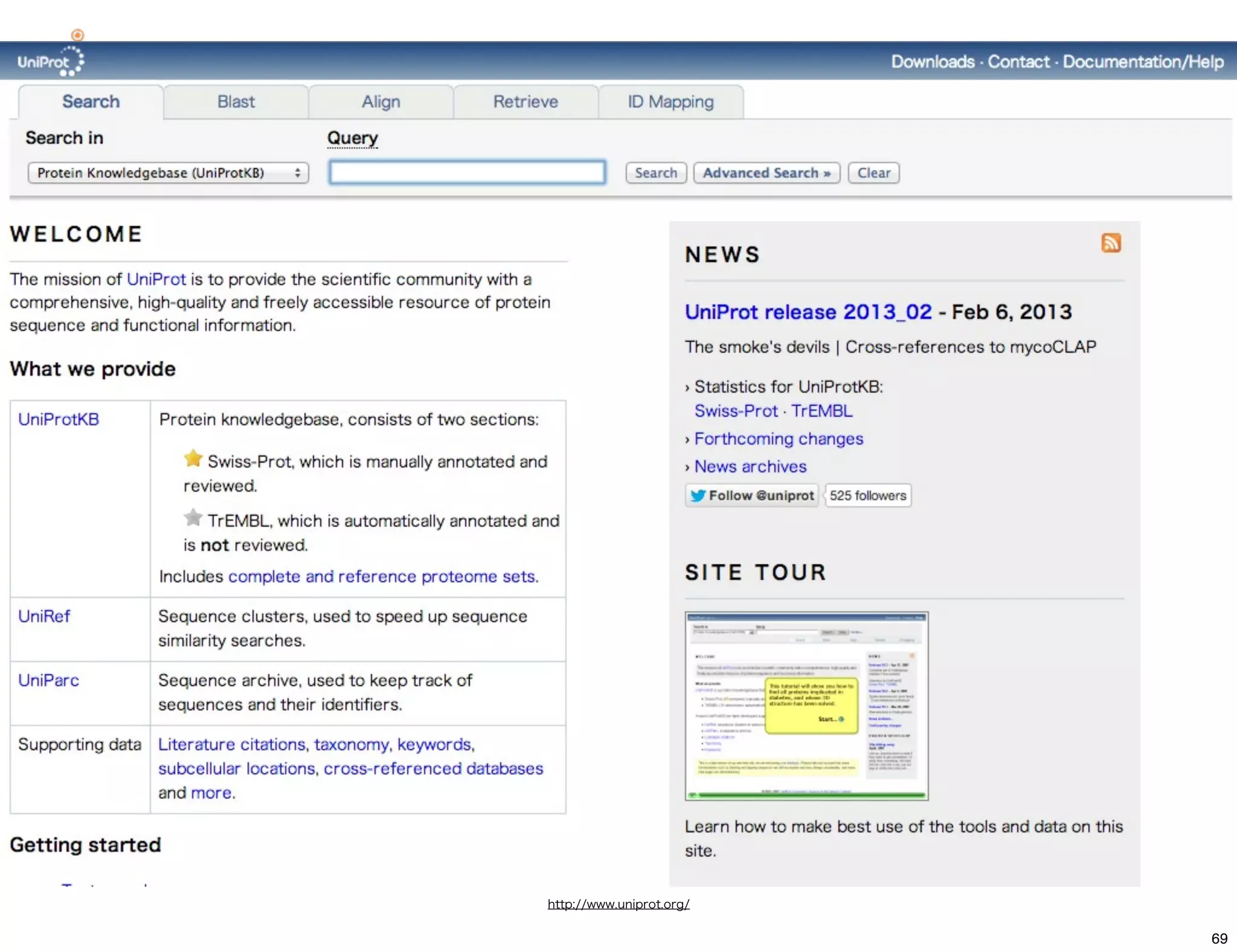
Task: Click the grey TrEMBL star icon
Action: (193, 518)
